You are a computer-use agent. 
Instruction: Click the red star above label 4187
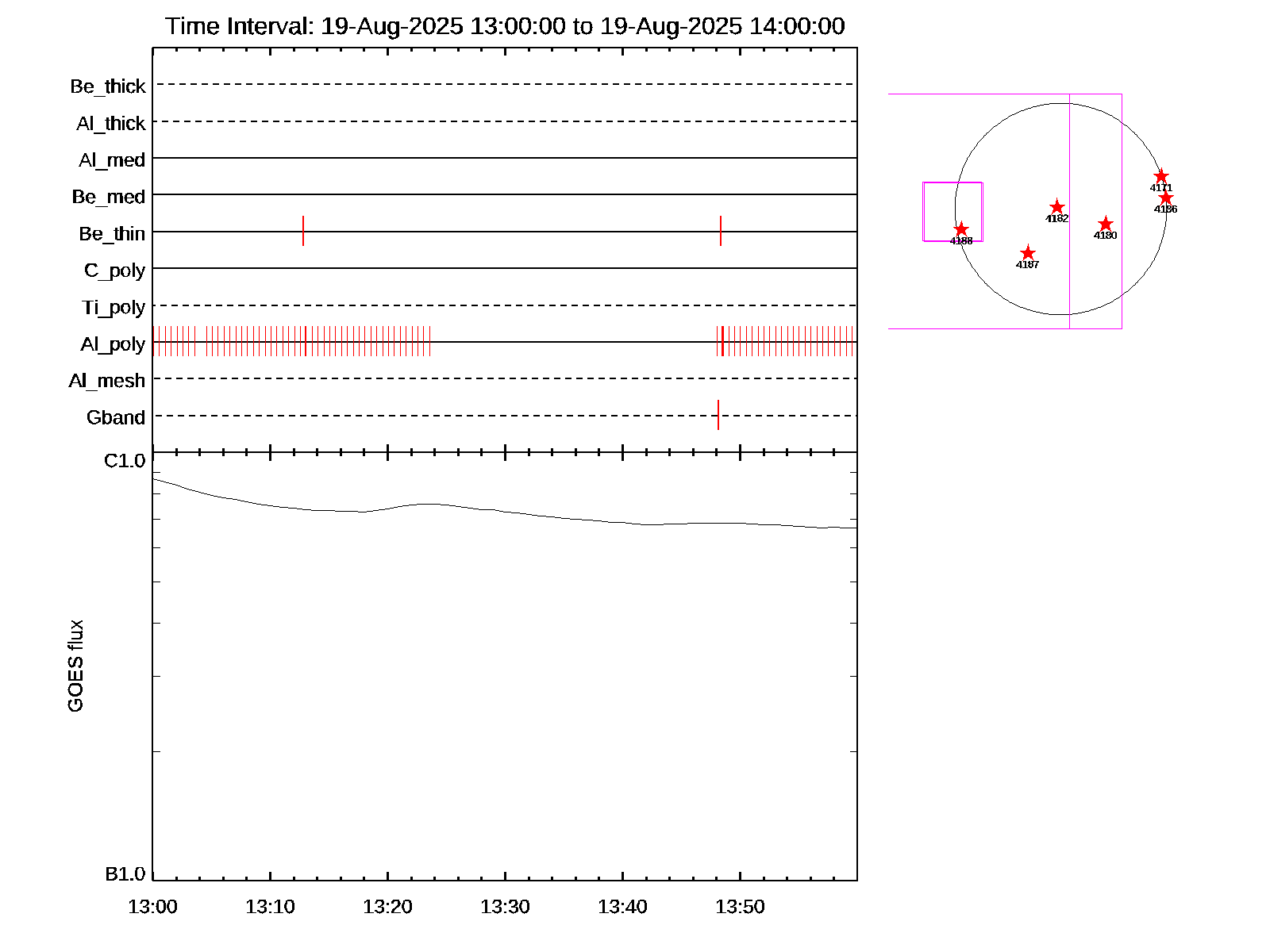pos(1027,253)
